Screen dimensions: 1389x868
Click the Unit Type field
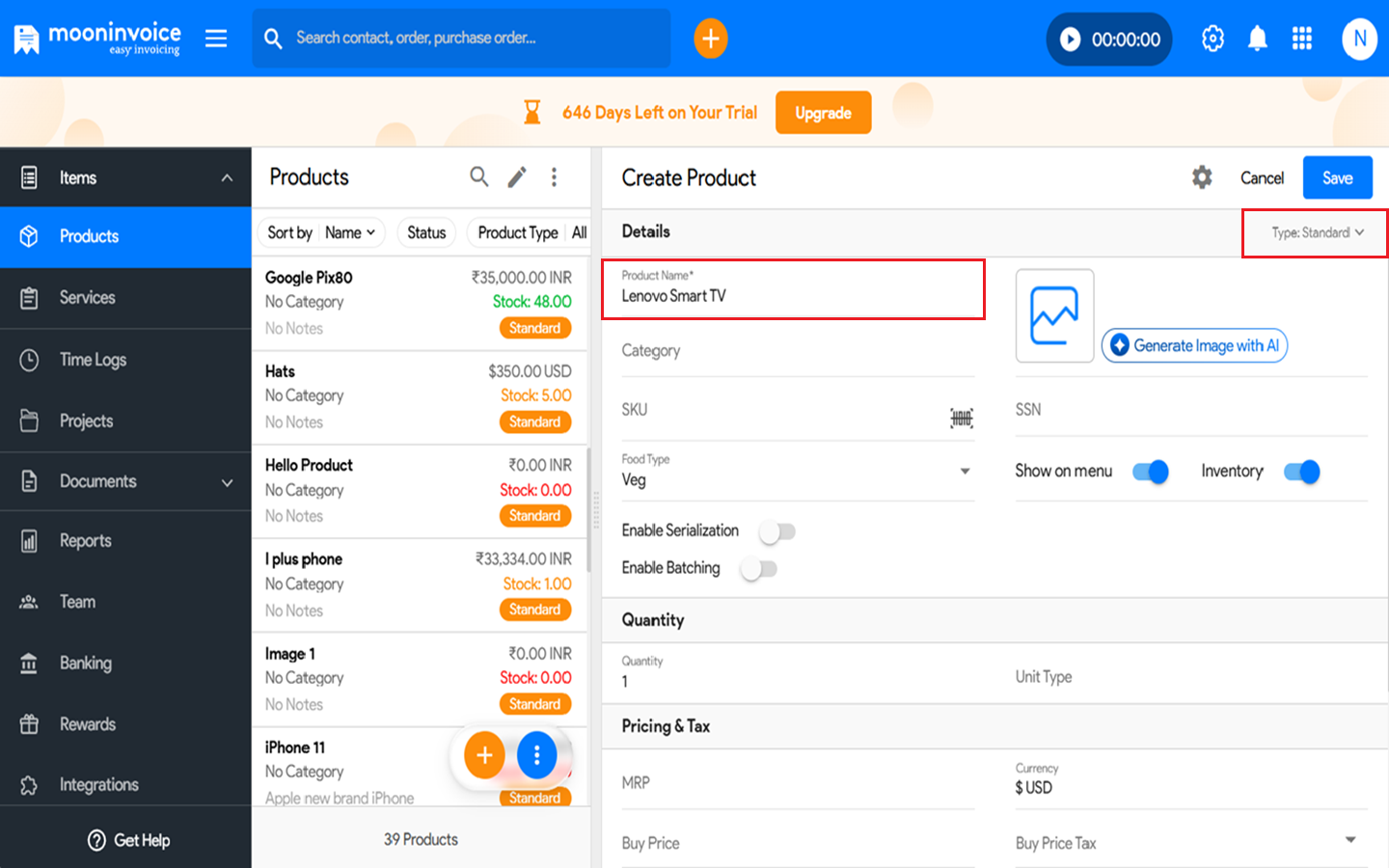(1191, 677)
